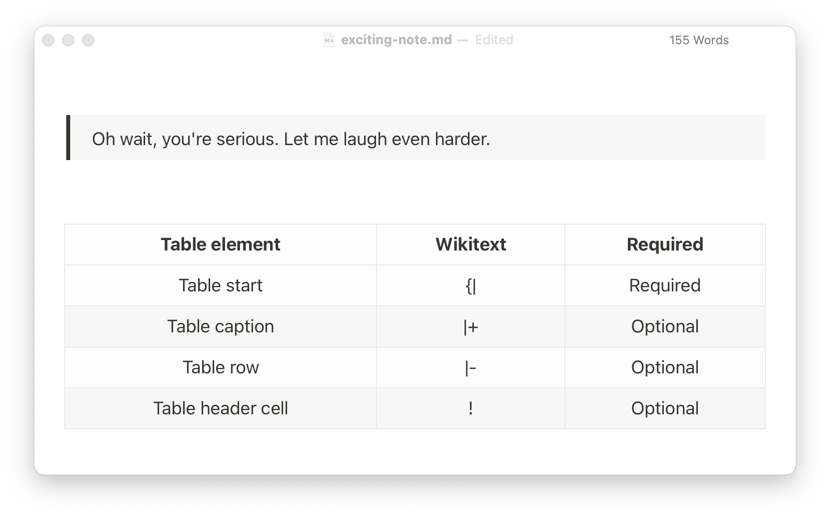Click the exciting-note.md window title
Image resolution: width=830 pixels, height=517 pixels.
point(396,40)
